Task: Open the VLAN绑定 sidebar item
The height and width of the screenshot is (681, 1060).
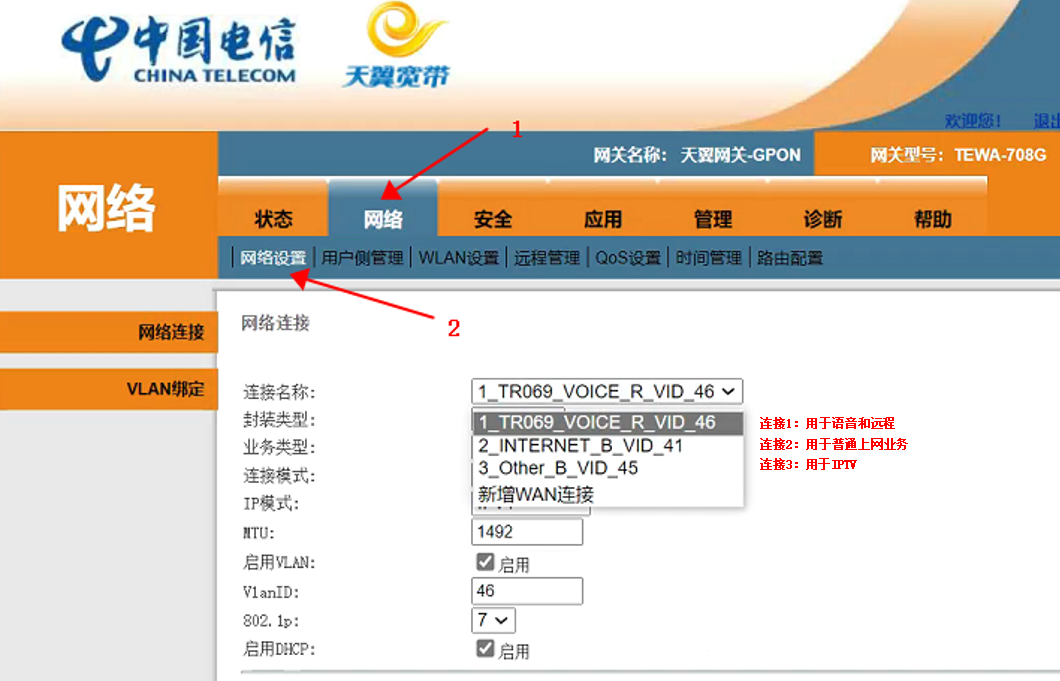Action: [x=165, y=389]
